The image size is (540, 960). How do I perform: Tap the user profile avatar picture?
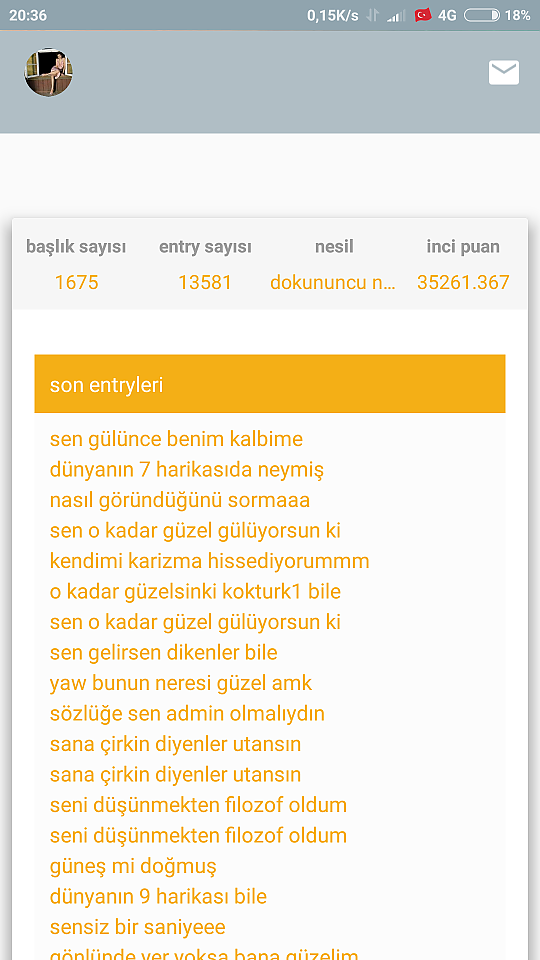[x=48, y=72]
